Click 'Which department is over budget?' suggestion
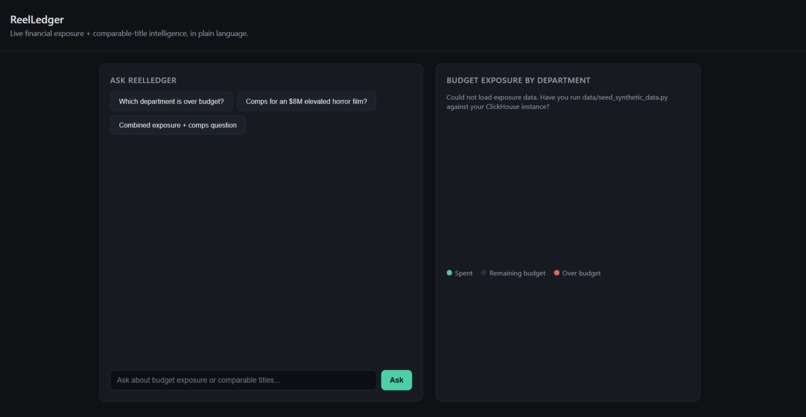The height and width of the screenshot is (417, 806). click(x=171, y=101)
